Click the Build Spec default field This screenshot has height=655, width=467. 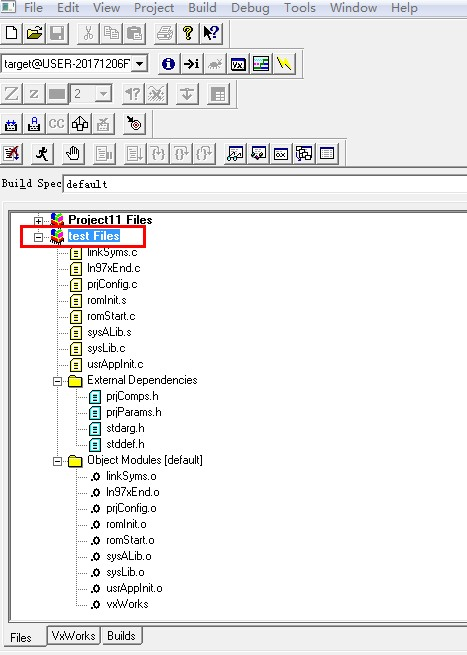click(265, 184)
